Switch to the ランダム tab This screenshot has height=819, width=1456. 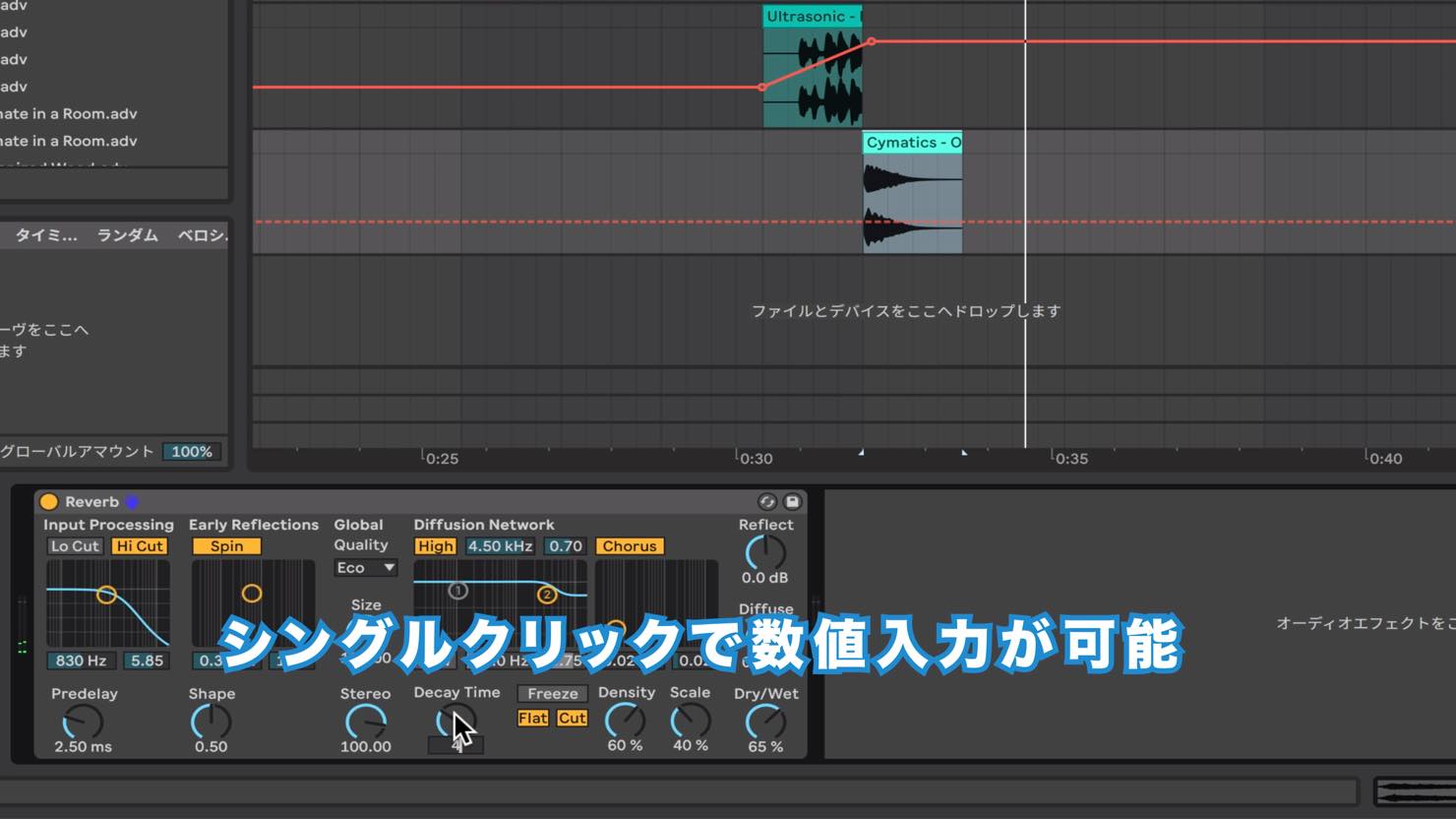pos(127,235)
